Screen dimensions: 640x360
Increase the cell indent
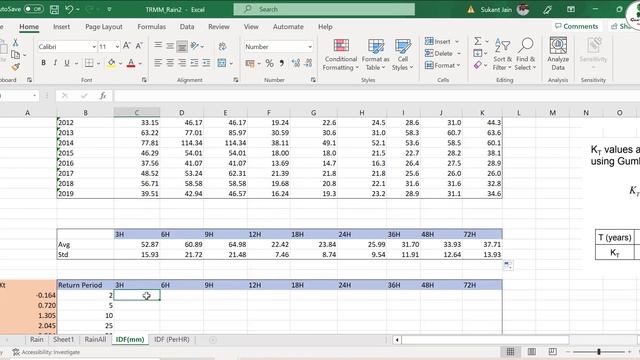click(x=206, y=63)
